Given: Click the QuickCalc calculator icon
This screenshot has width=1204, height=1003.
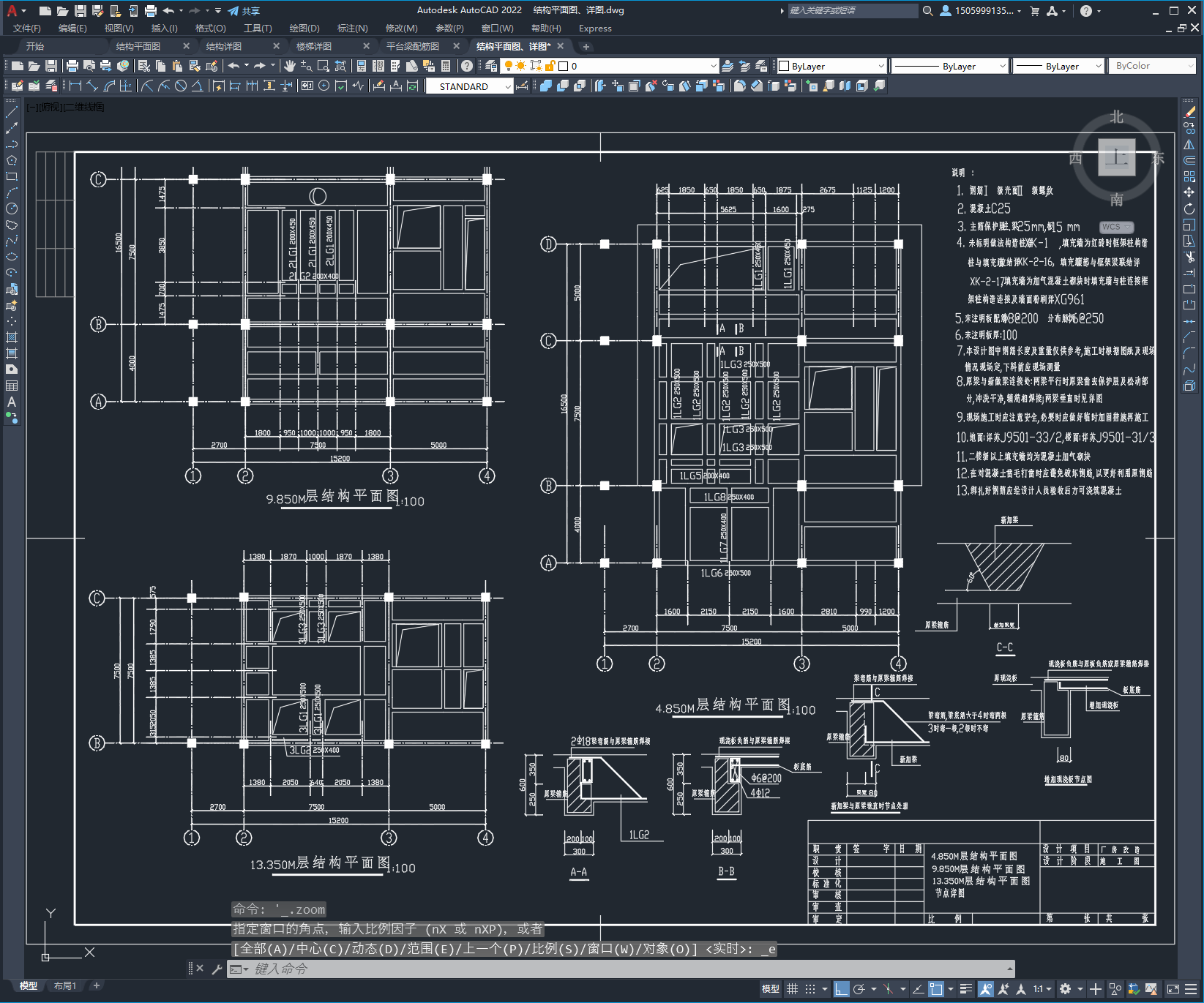Looking at the screenshot, I should pos(446,66).
